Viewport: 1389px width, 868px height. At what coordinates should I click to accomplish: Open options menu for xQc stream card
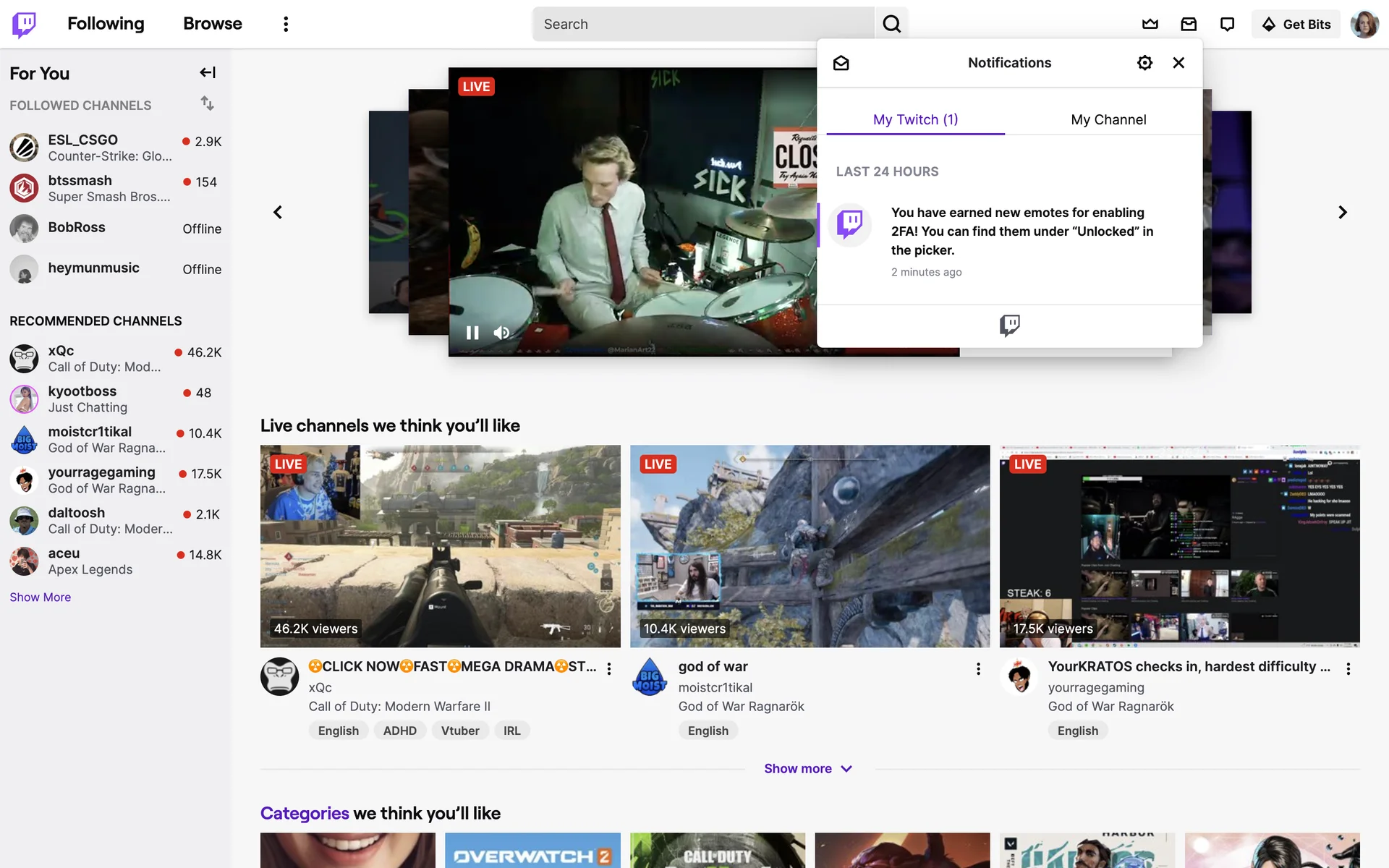(609, 668)
